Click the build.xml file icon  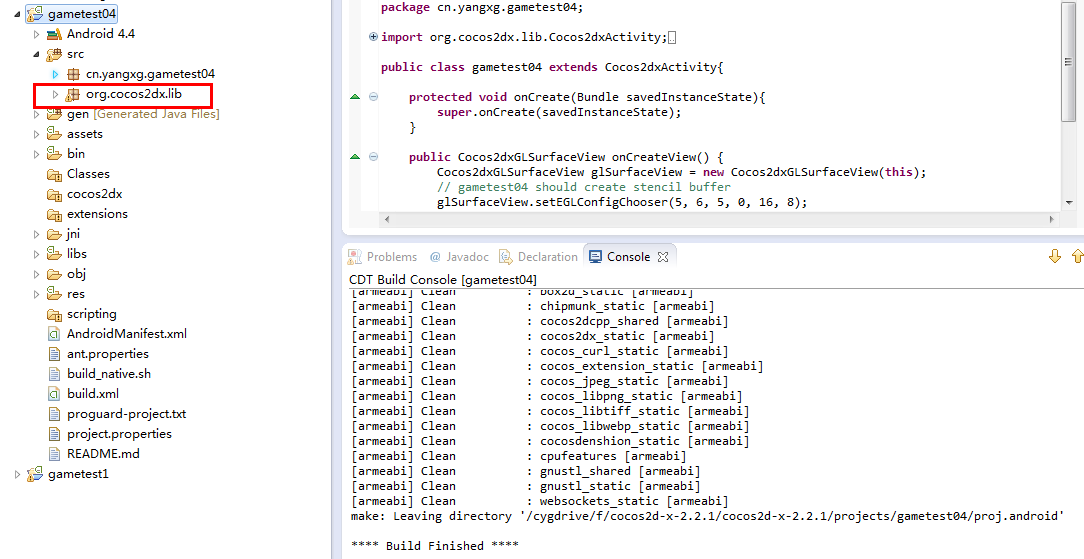coord(54,395)
